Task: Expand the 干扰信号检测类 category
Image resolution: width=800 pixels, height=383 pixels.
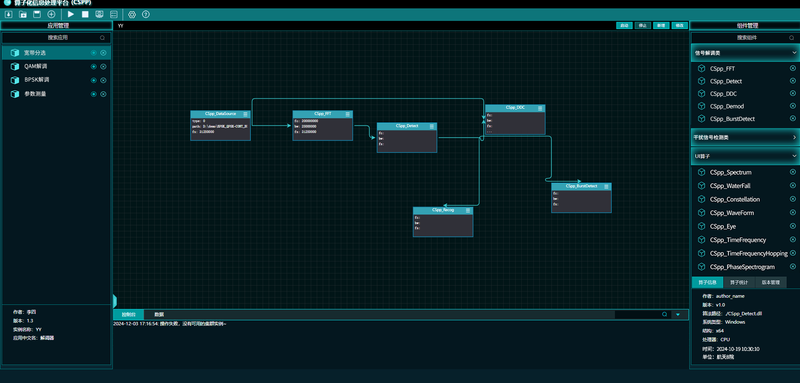Action: (x=794, y=137)
